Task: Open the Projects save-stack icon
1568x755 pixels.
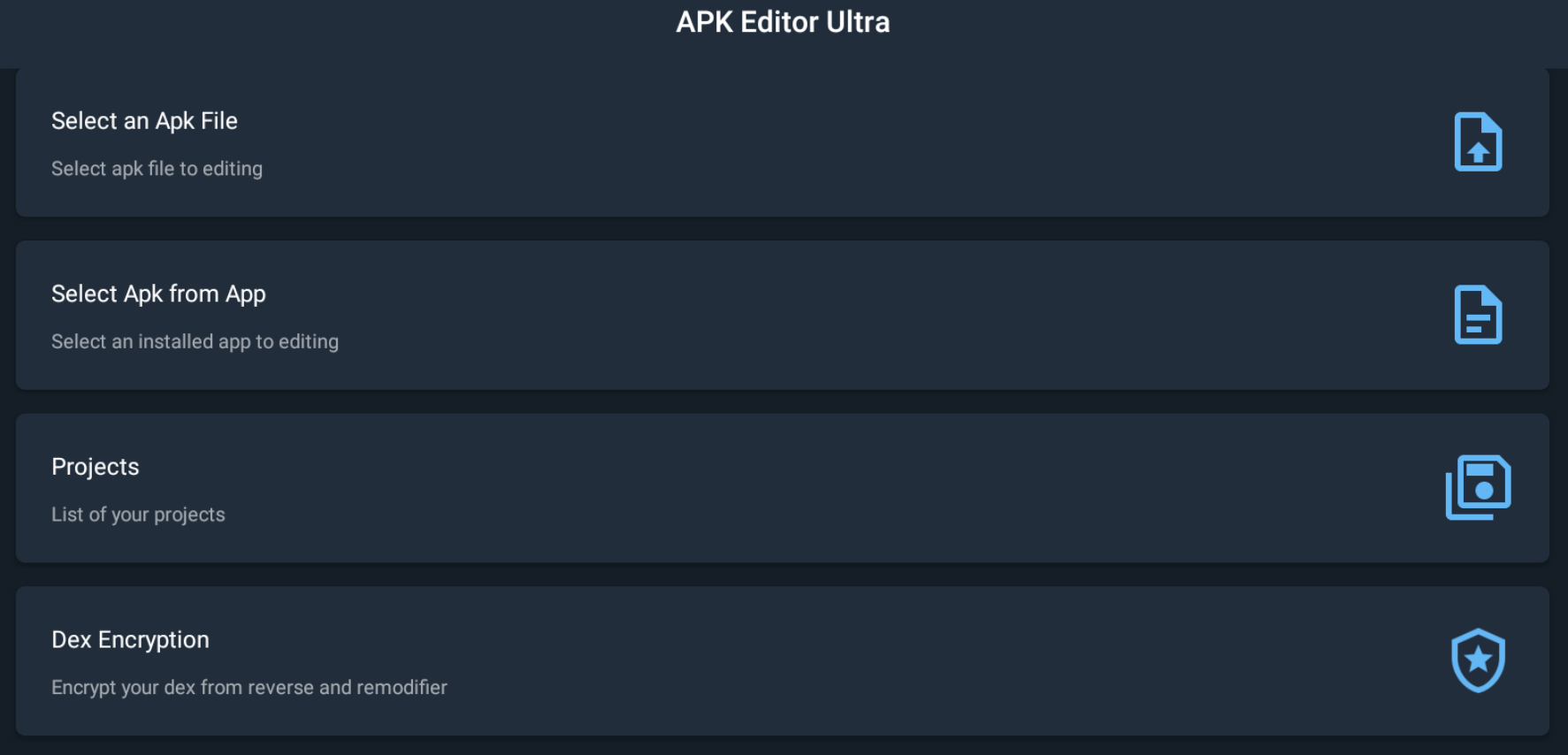Action: point(1478,487)
